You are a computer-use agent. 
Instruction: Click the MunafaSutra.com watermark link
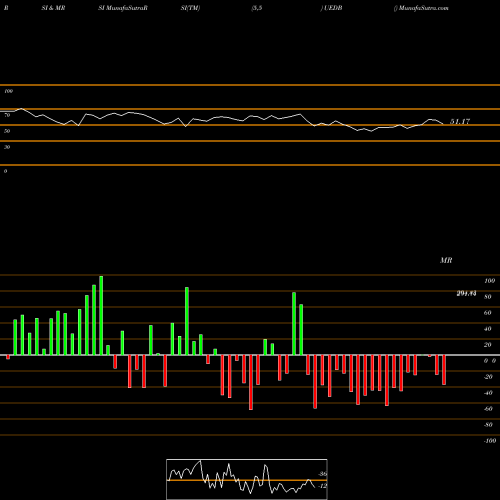[423, 8]
